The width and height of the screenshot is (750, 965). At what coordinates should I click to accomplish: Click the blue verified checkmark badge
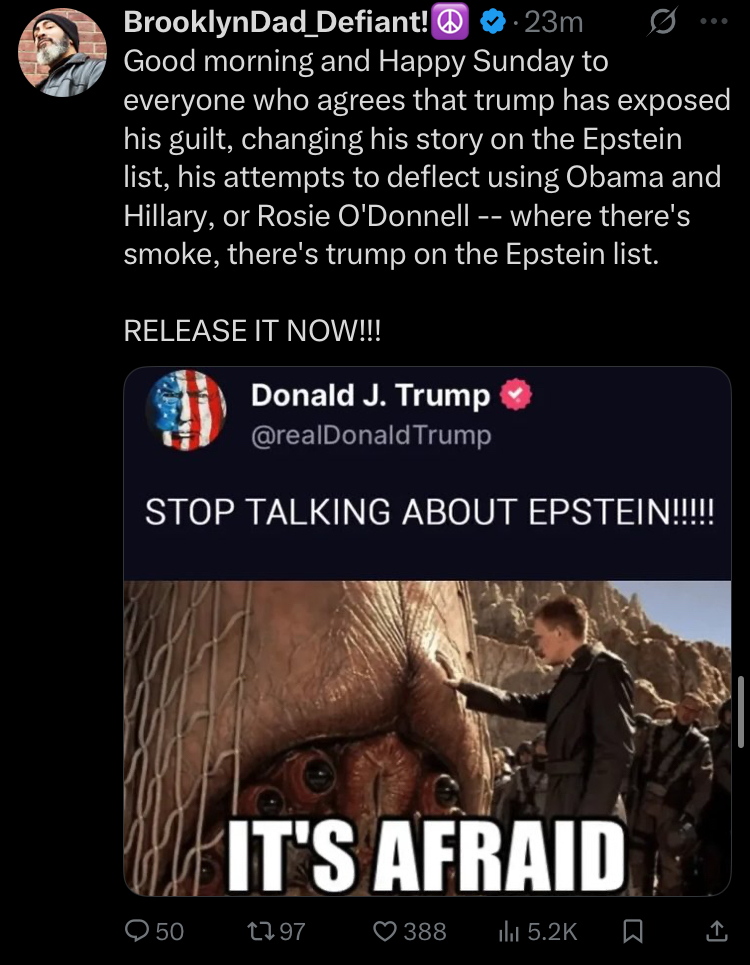tap(492, 23)
